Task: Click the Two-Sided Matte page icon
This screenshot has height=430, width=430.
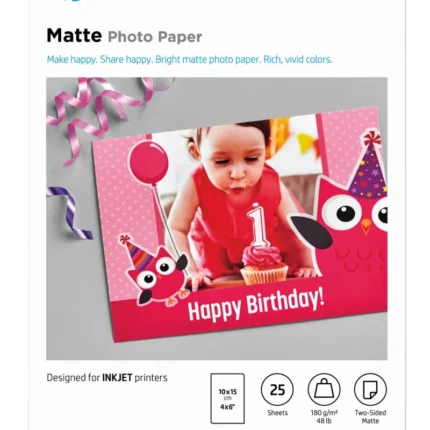Action: point(370,390)
